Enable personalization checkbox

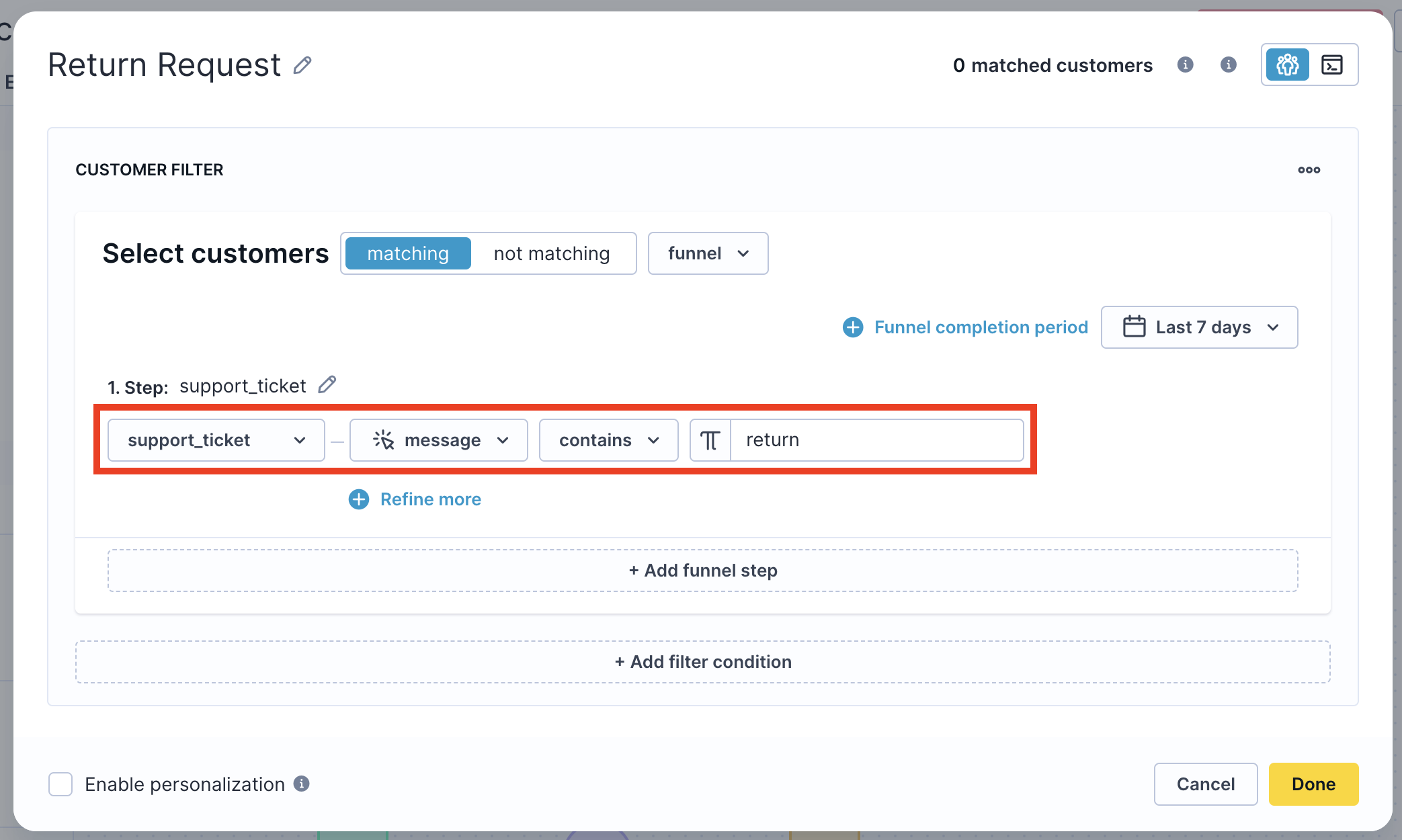60,784
